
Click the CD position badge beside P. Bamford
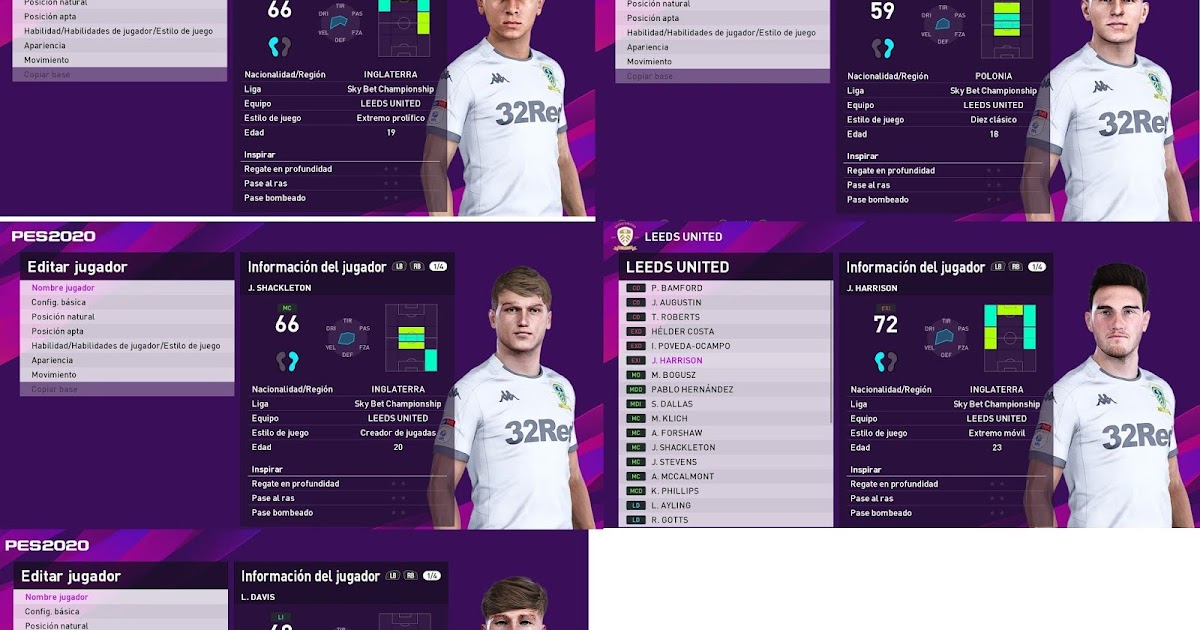(x=636, y=288)
